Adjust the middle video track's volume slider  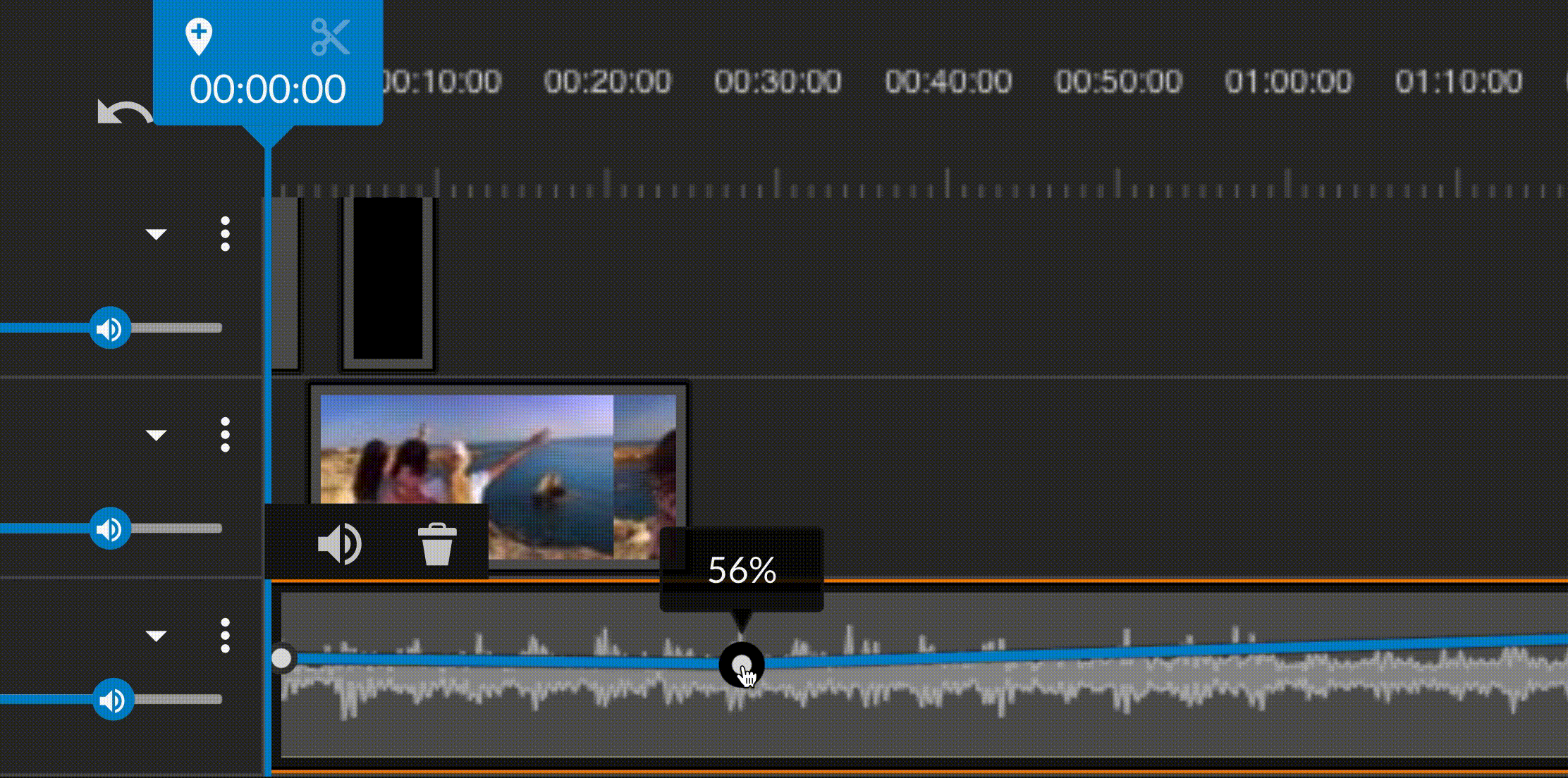[x=110, y=529]
